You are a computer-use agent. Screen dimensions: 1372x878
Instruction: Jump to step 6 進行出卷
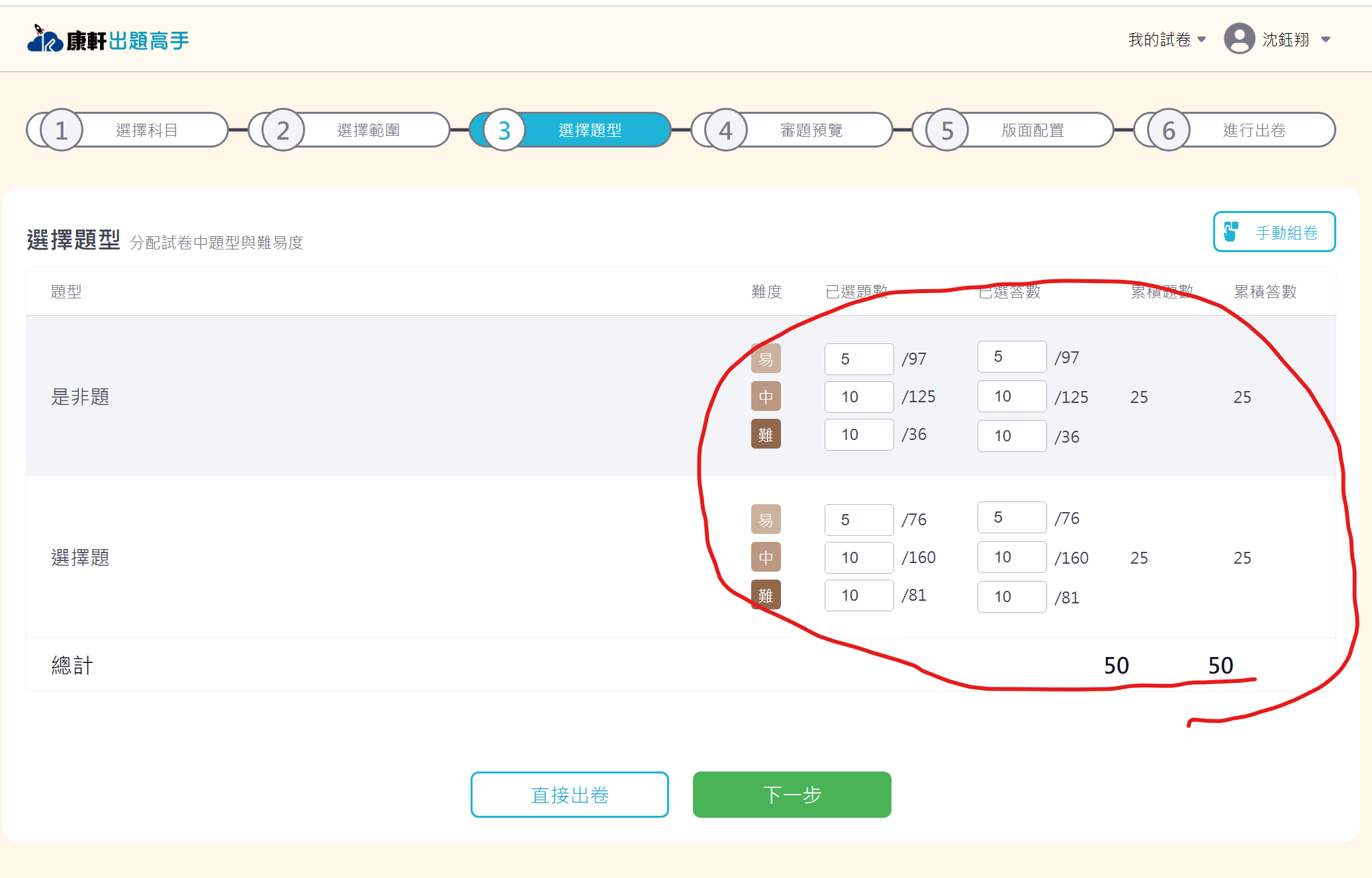coord(1234,130)
